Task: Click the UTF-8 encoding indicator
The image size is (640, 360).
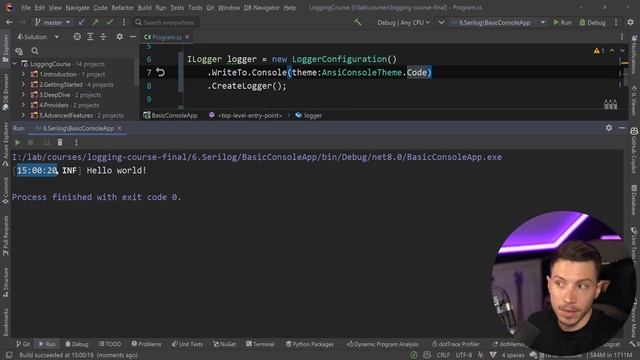Action: point(464,355)
